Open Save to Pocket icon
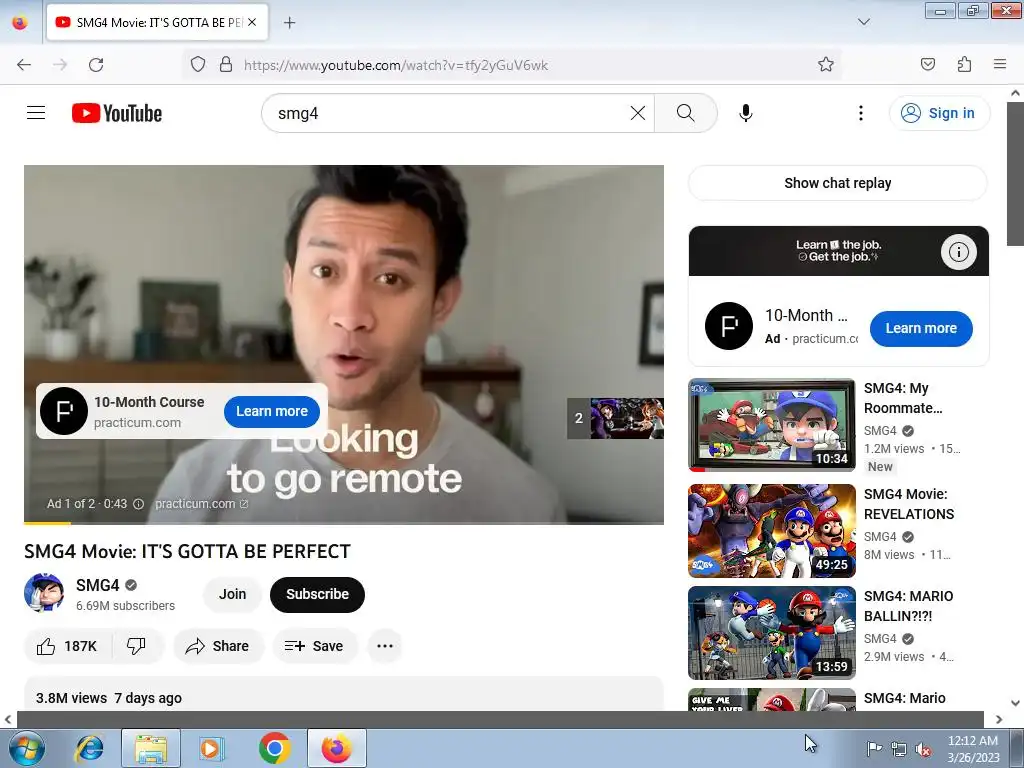 click(928, 64)
